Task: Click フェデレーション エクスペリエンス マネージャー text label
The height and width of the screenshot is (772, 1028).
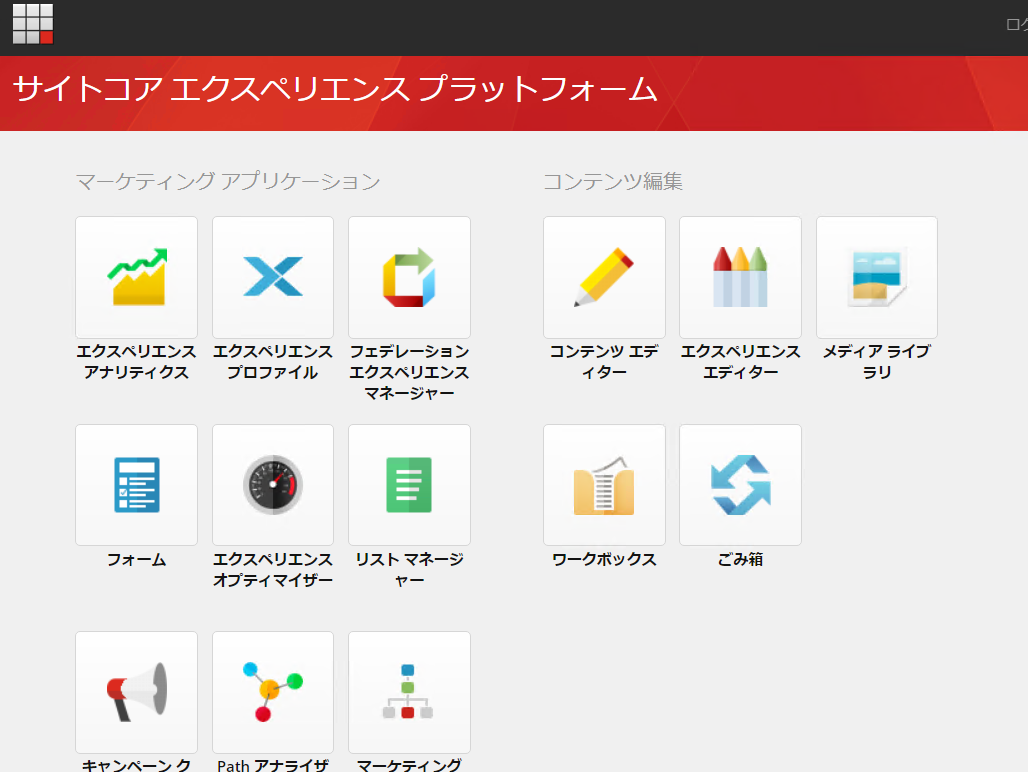Action: 409,372
